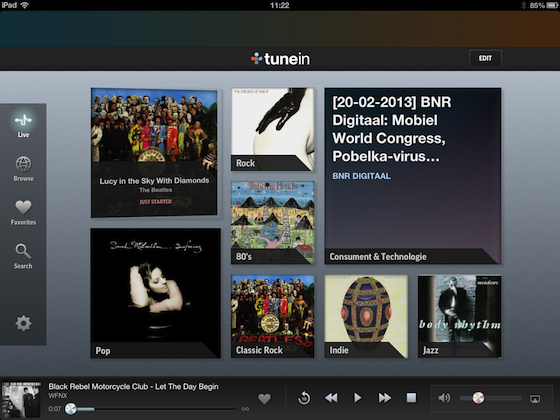Click the 11:22 clock in the status bar
This screenshot has width=560, height=420.
280,5
